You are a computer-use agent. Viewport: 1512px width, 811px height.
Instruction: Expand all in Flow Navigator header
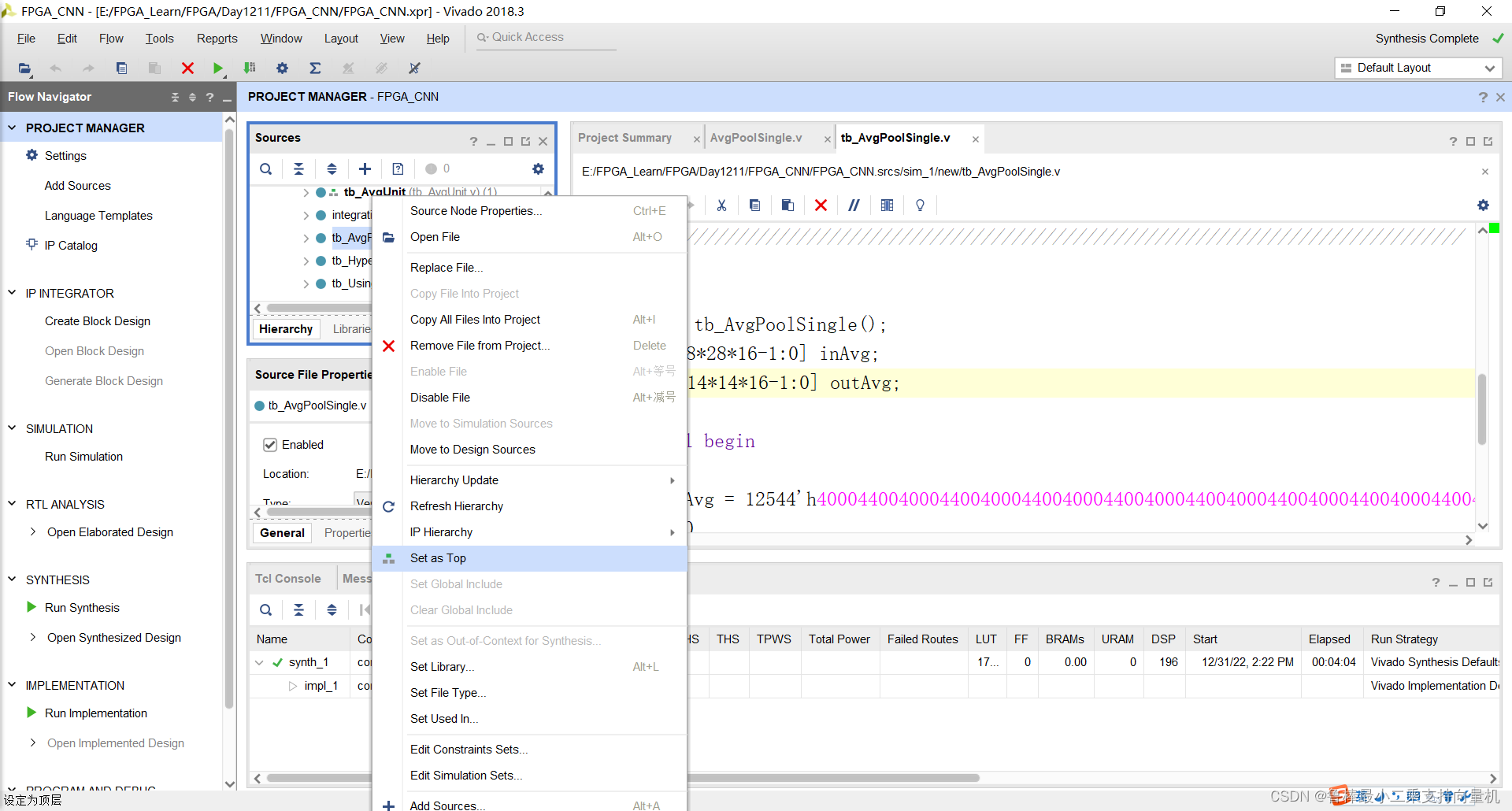(x=192, y=97)
